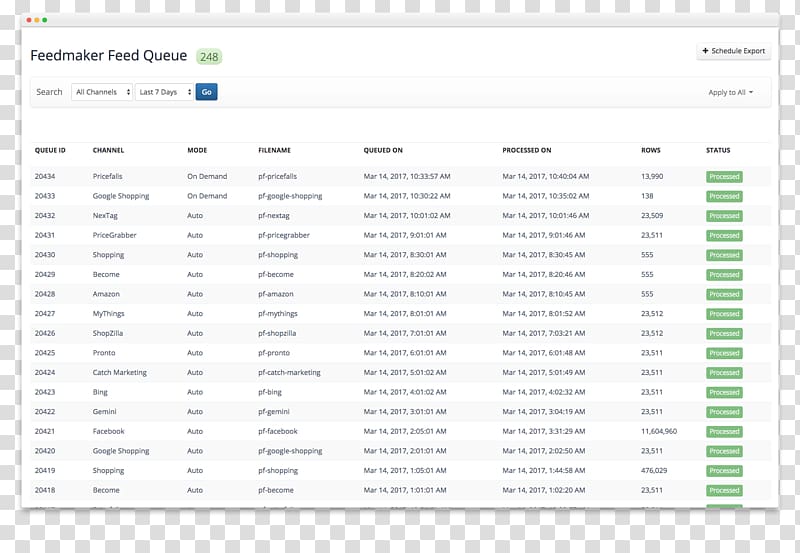
Task: Click the Search label
Action: click(x=49, y=92)
